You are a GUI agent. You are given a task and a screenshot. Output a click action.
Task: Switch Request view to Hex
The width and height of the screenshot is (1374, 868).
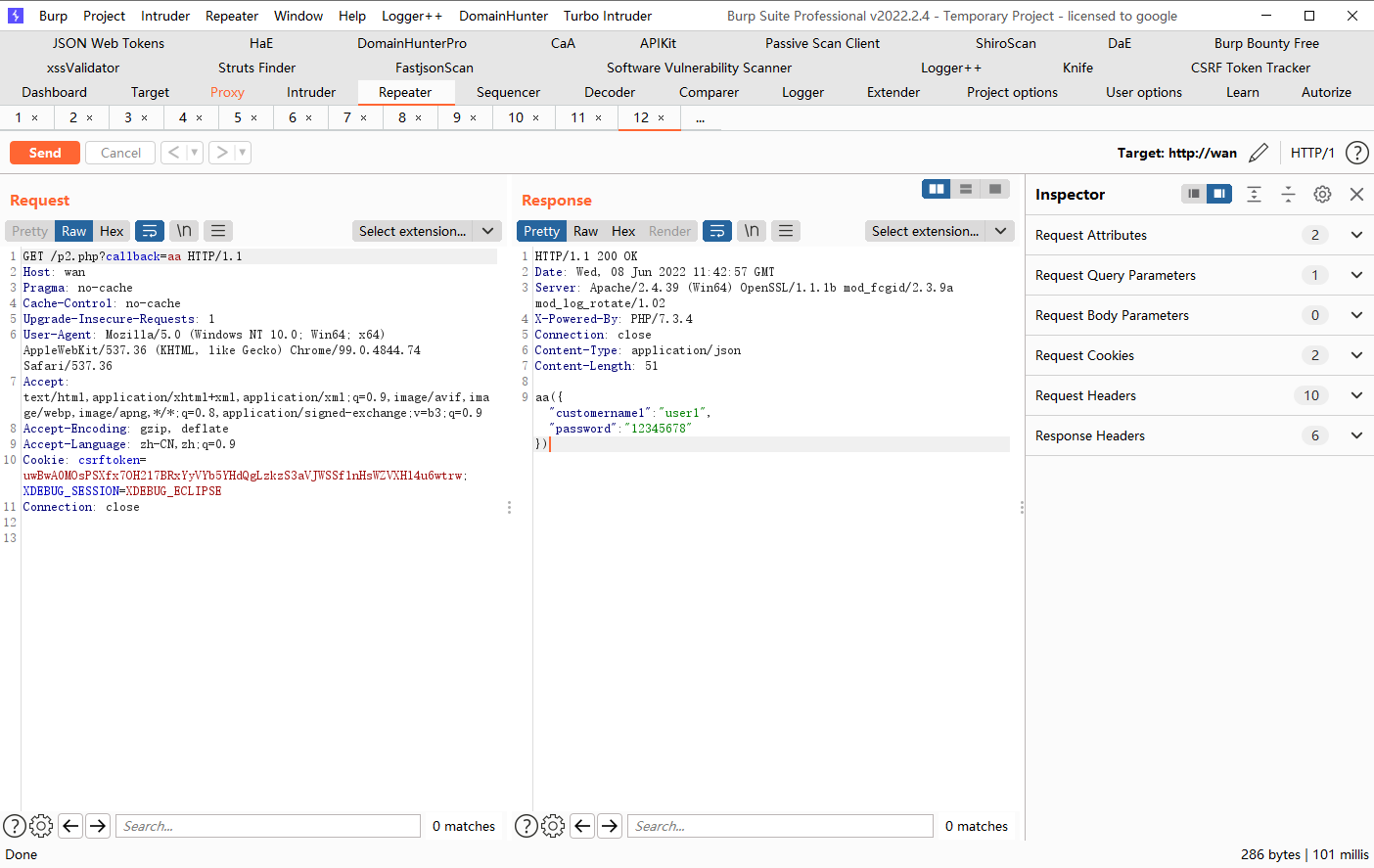(x=112, y=231)
